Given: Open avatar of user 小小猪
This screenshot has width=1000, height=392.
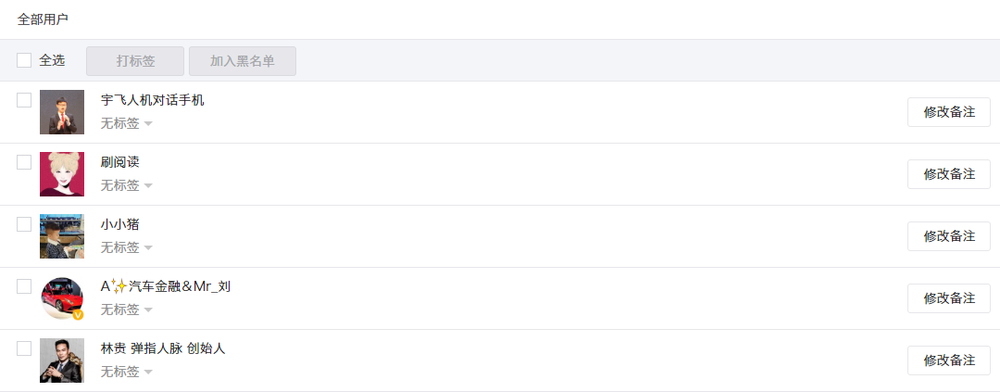Looking at the screenshot, I should point(62,236).
